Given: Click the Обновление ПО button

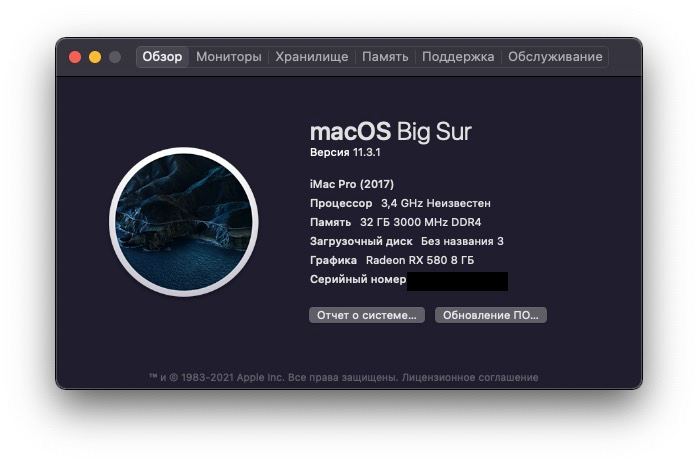Looking at the screenshot, I should click(491, 315).
